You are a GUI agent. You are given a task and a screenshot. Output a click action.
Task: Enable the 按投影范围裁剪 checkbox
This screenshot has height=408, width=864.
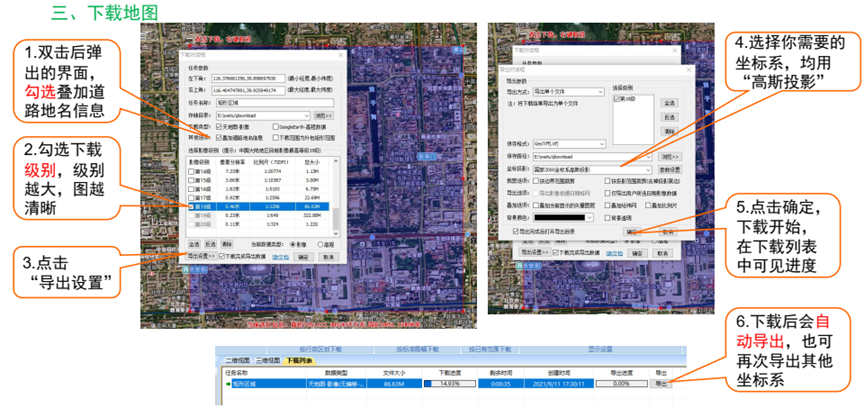(608, 181)
